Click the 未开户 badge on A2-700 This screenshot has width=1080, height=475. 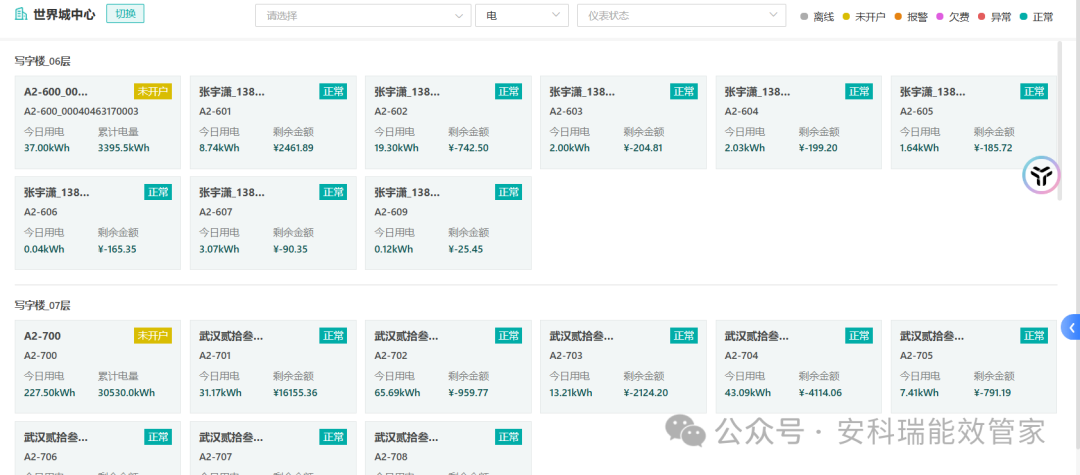point(153,336)
